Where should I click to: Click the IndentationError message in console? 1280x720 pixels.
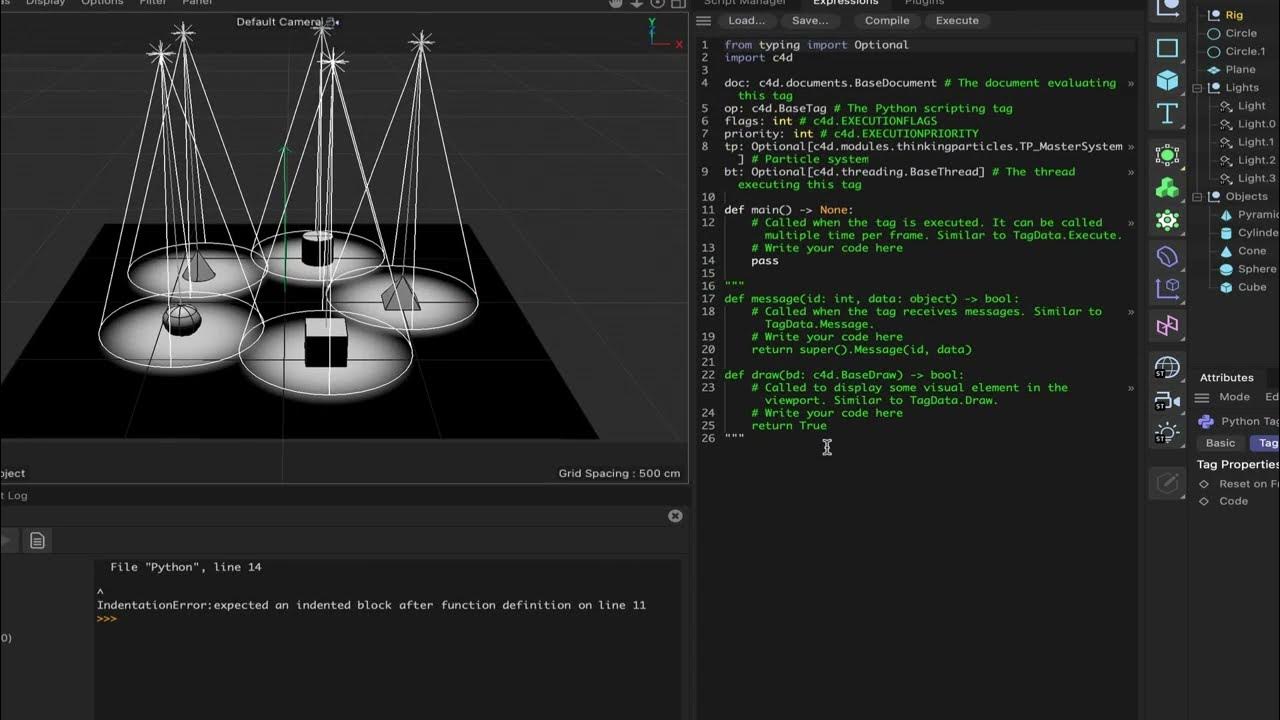pos(371,605)
